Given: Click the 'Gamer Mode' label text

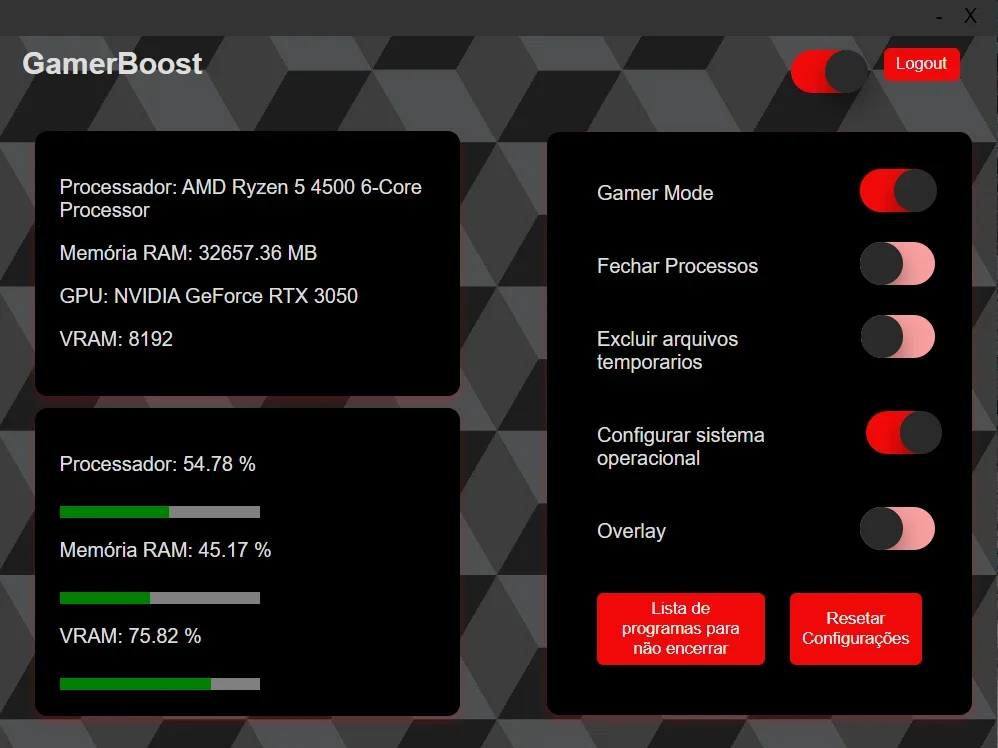Looking at the screenshot, I should (x=655, y=193).
